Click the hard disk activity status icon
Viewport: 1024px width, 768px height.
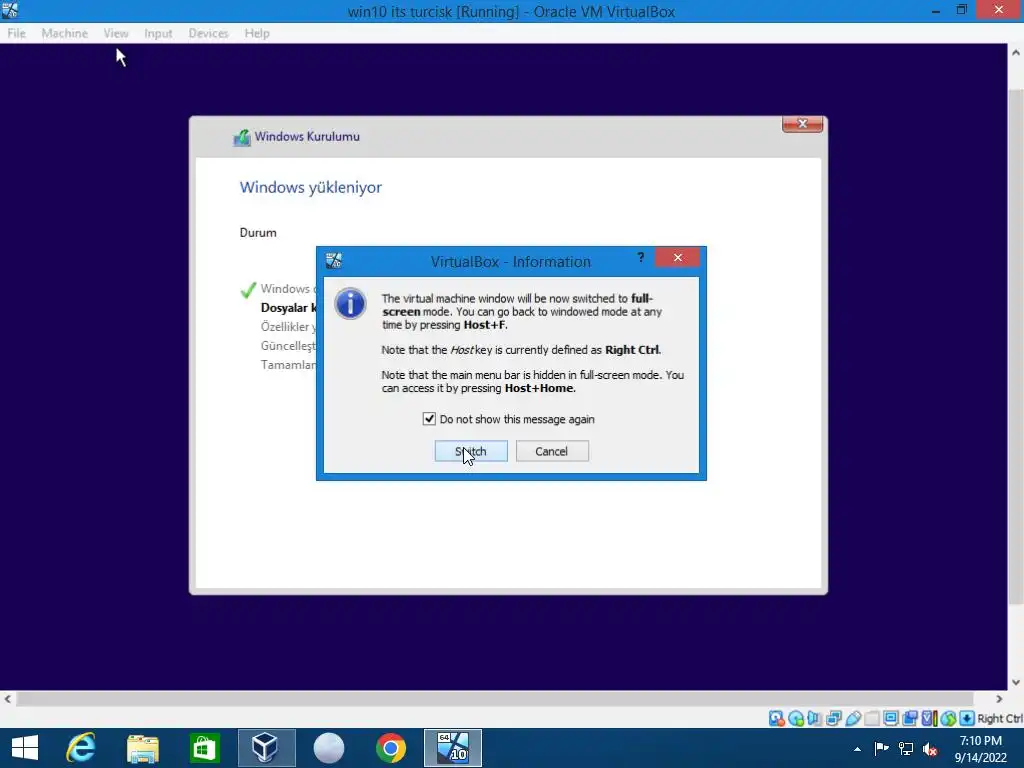[x=776, y=718]
